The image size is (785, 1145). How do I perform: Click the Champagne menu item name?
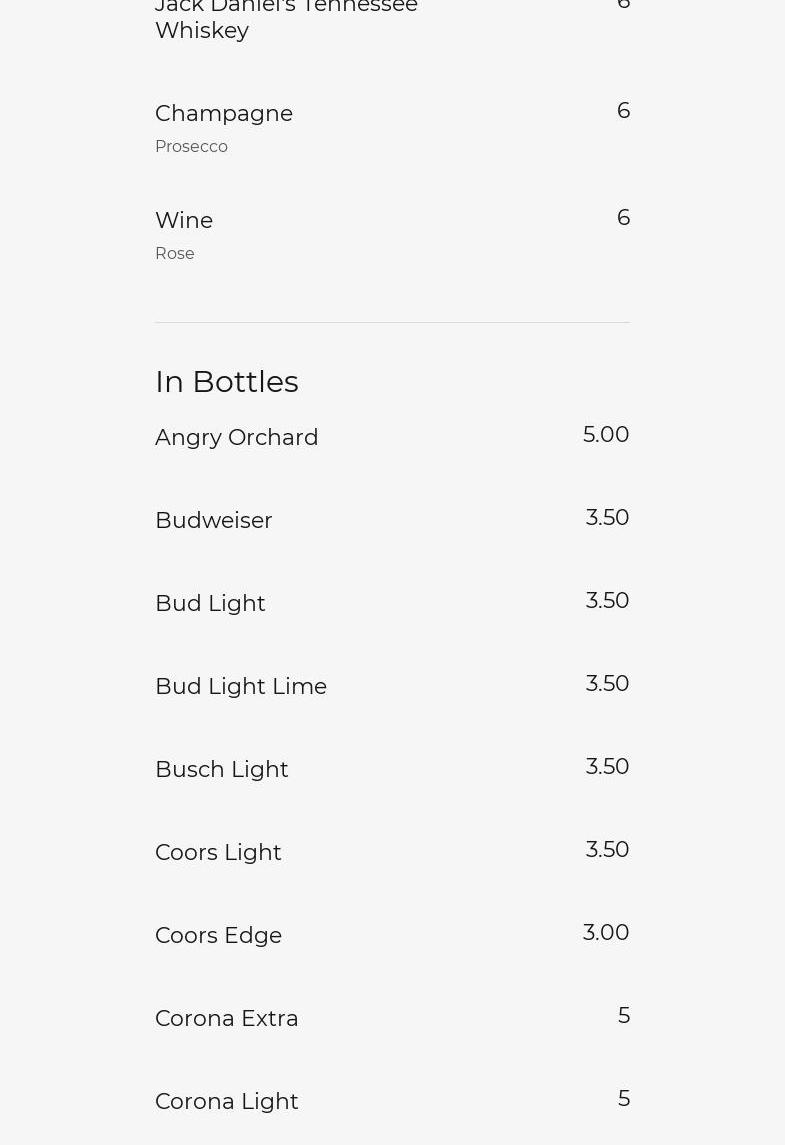point(224,113)
